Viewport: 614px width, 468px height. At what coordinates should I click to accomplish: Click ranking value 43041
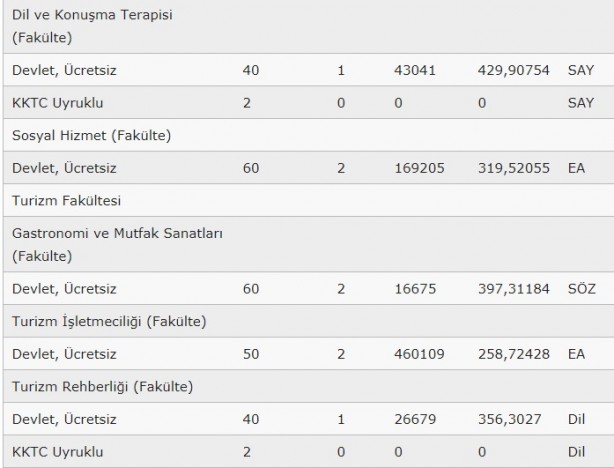pyautogui.click(x=415, y=70)
